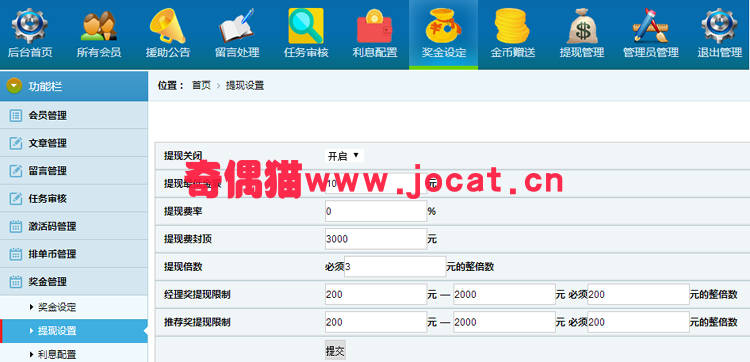Follow the 首页 breadcrumb link
The image size is (750, 362).
pyautogui.click(x=201, y=86)
